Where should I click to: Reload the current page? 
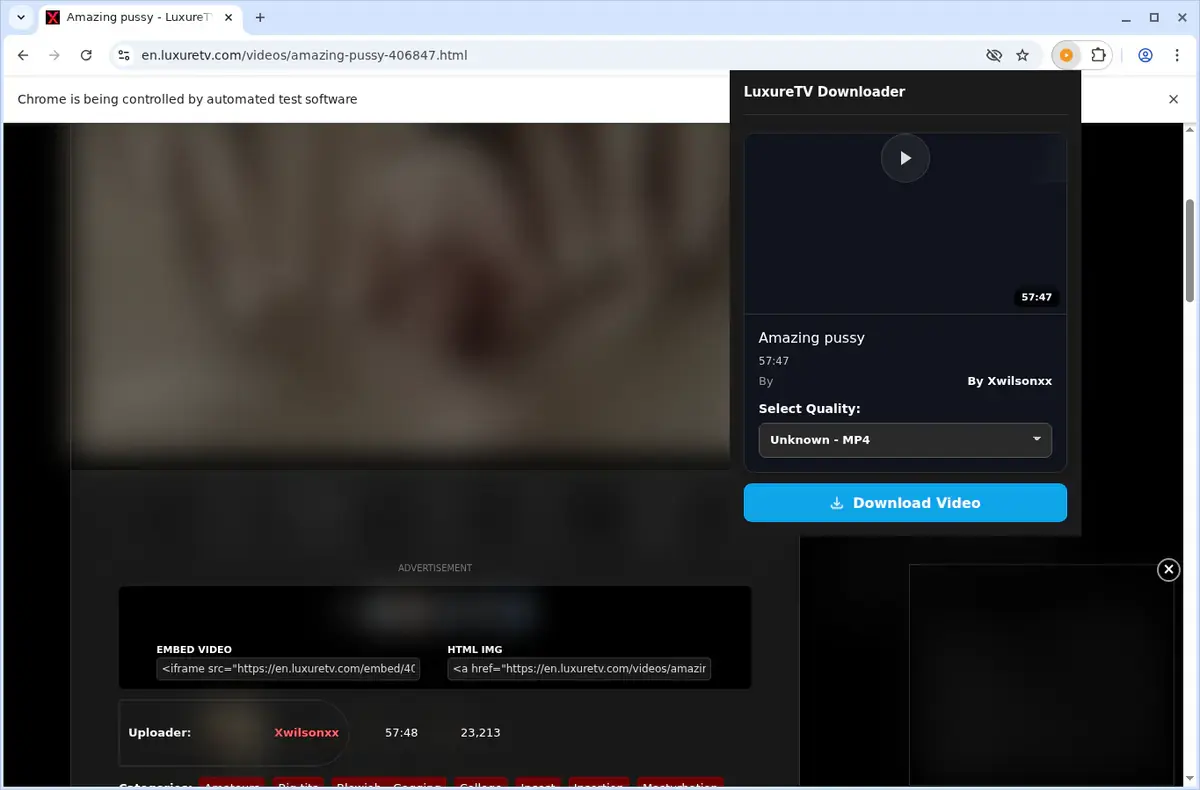pos(86,55)
